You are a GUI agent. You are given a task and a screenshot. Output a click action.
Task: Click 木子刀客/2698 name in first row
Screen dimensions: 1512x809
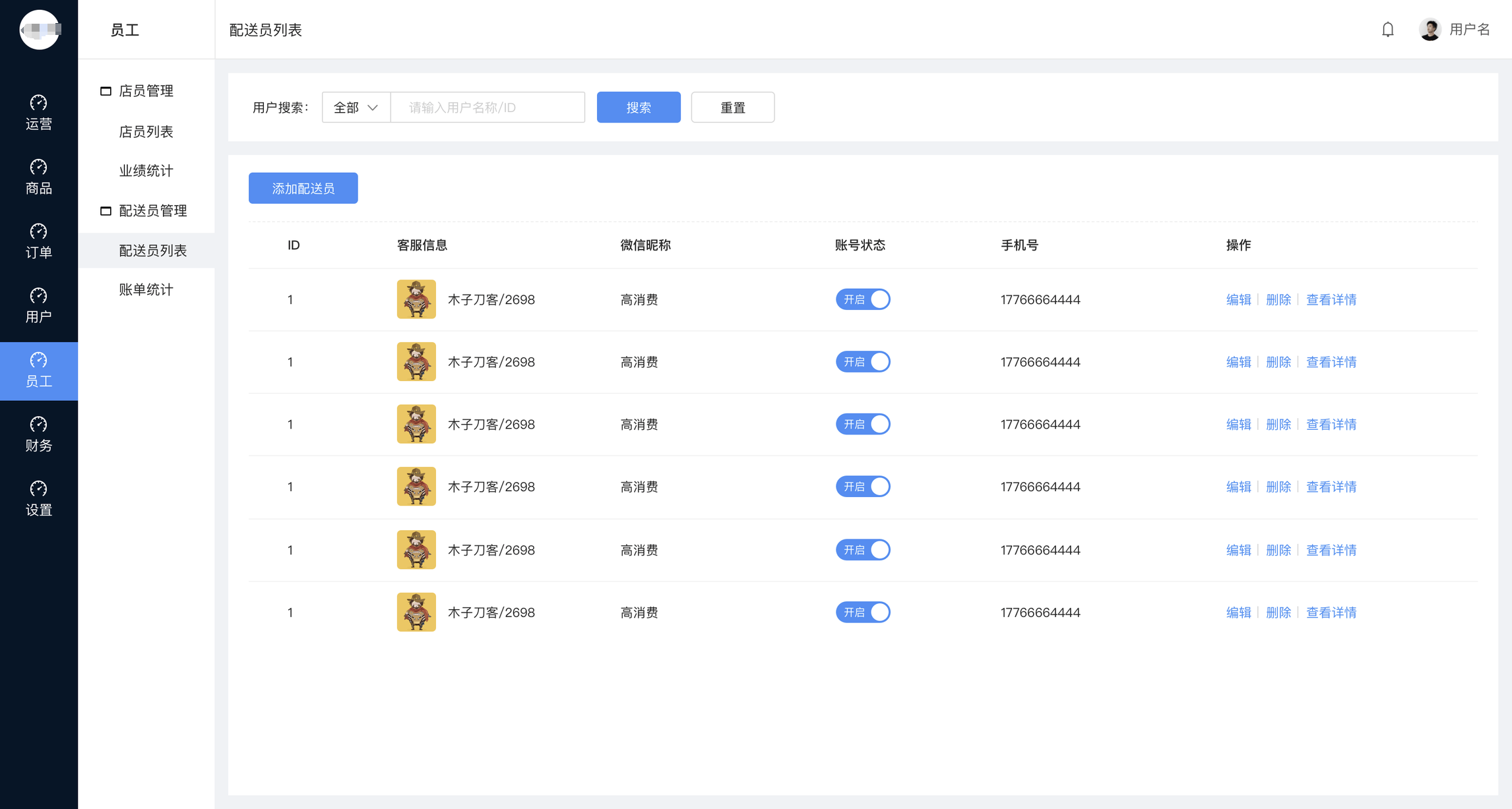click(x=491, y=299)
